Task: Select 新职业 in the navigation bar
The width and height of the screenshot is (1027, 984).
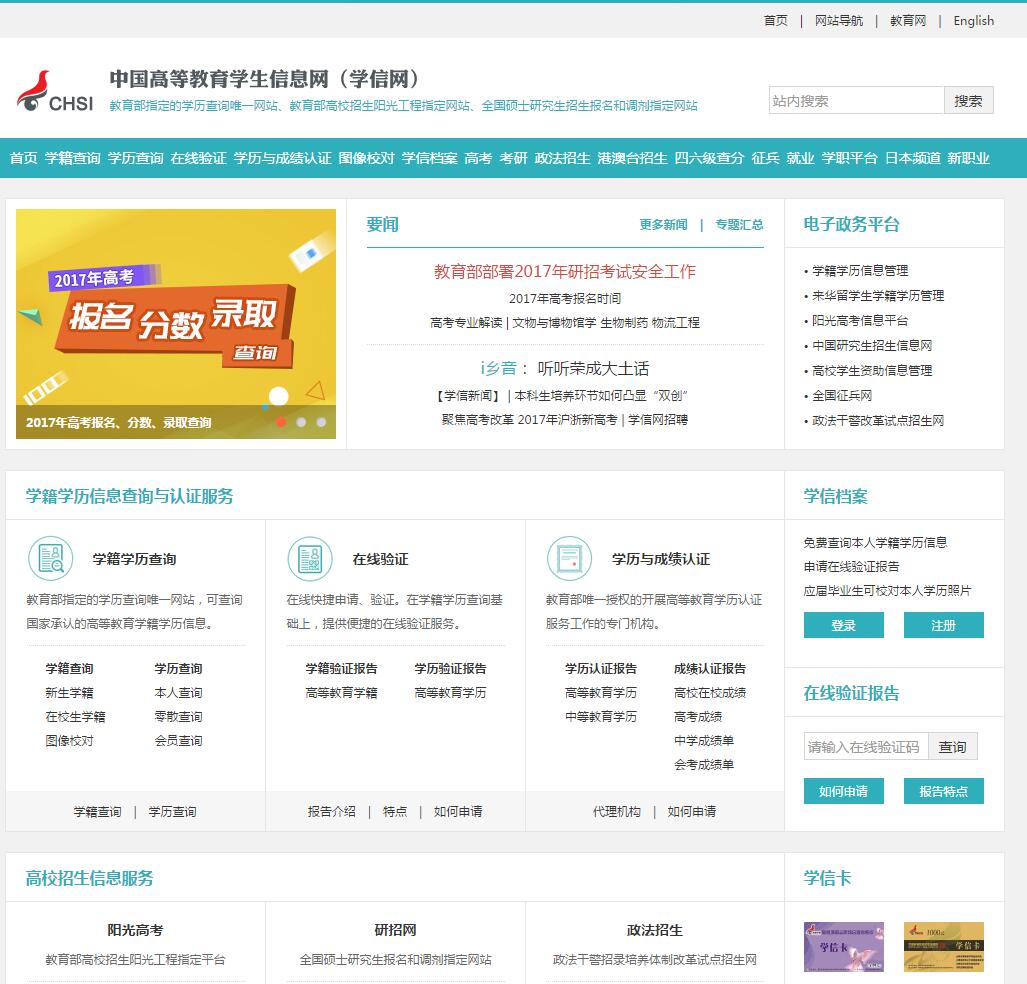Action: coord(968,158)
